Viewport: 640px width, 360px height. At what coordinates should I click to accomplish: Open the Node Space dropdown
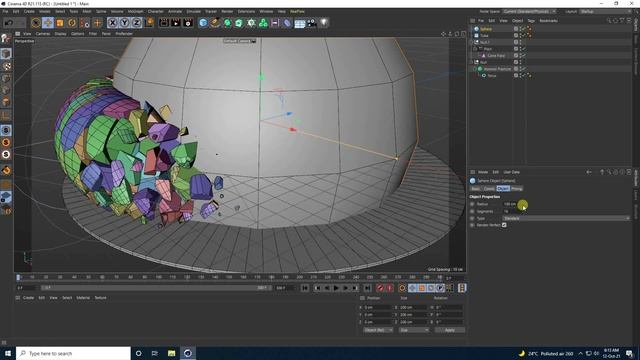(529, 11)
